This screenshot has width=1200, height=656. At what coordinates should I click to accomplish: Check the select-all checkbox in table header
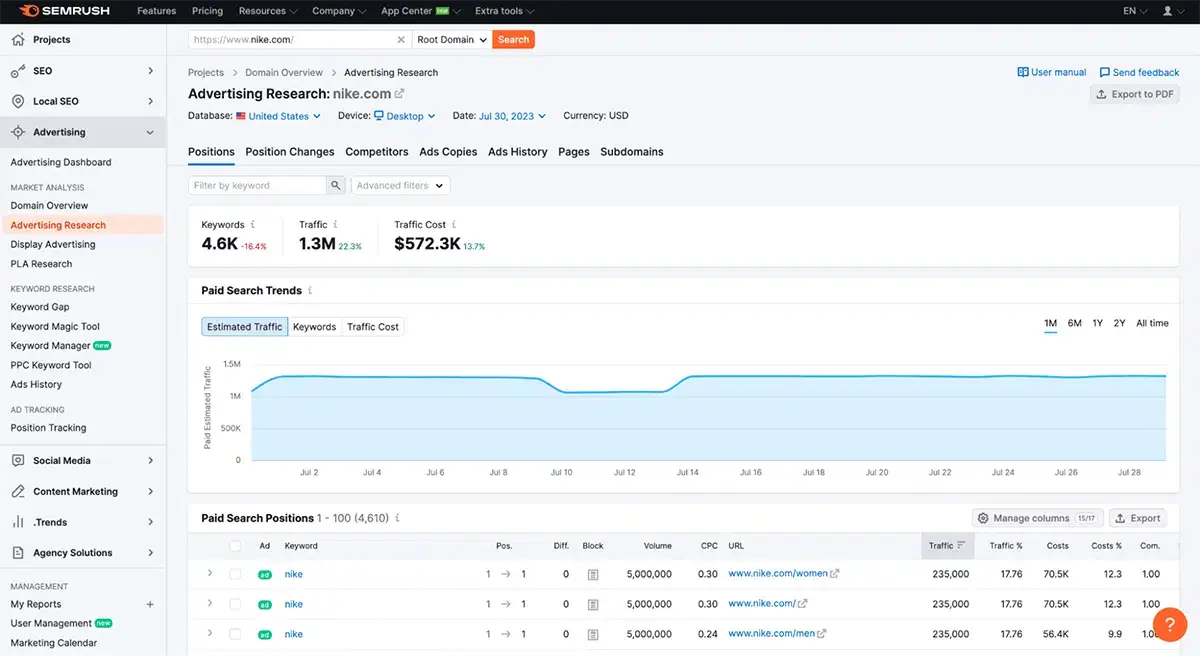click(235, 545)
